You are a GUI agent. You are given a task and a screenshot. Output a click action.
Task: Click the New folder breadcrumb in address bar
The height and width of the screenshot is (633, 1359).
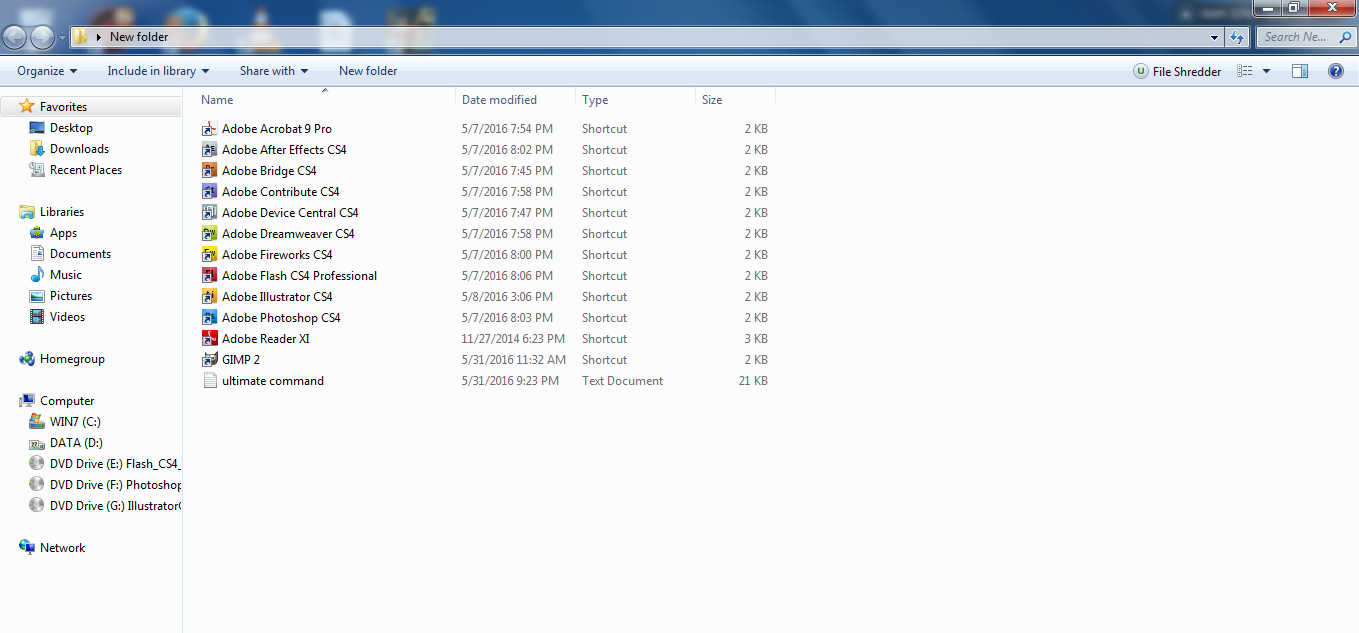point(139,37)
